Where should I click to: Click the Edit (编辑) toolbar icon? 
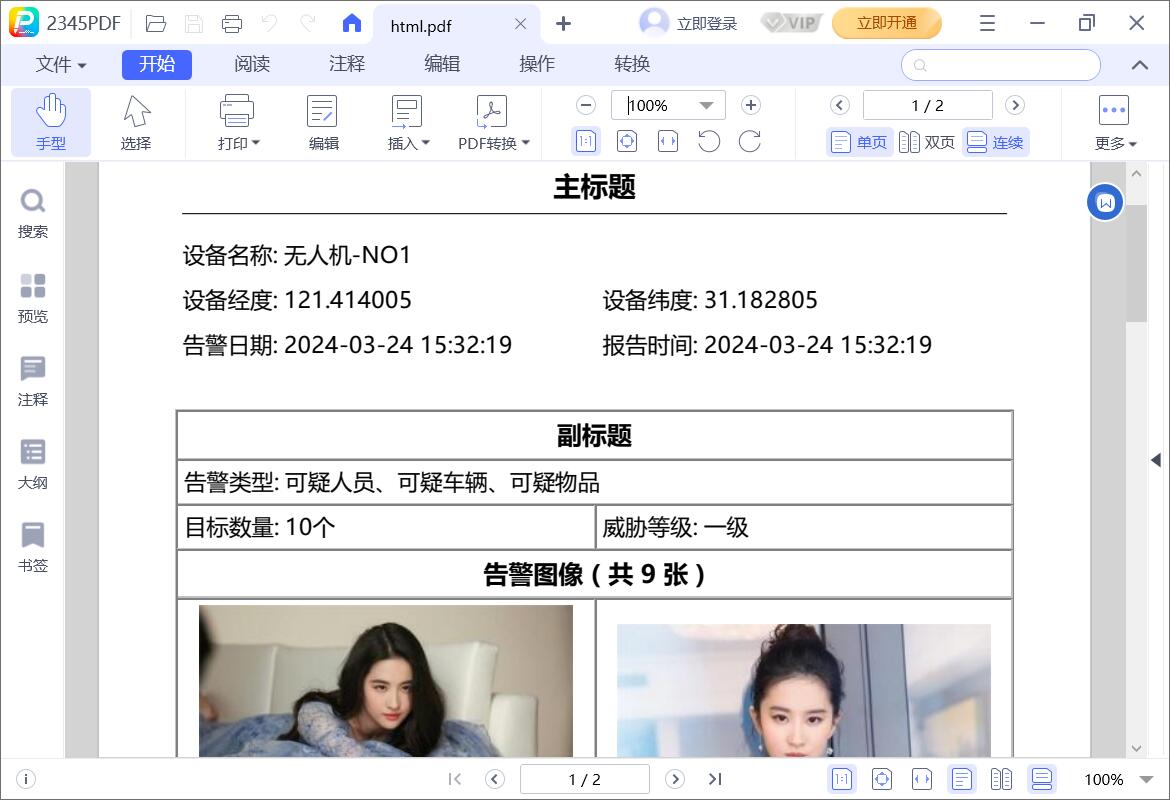click(323, 122)
